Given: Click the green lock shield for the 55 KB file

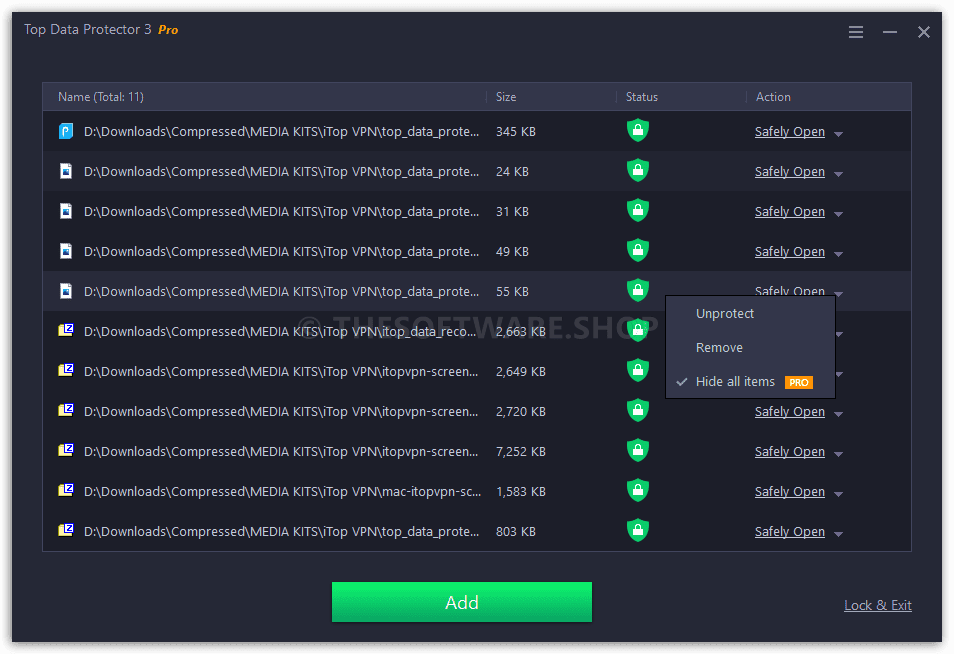Looking at the screenshot, I should tap(638, 290).
